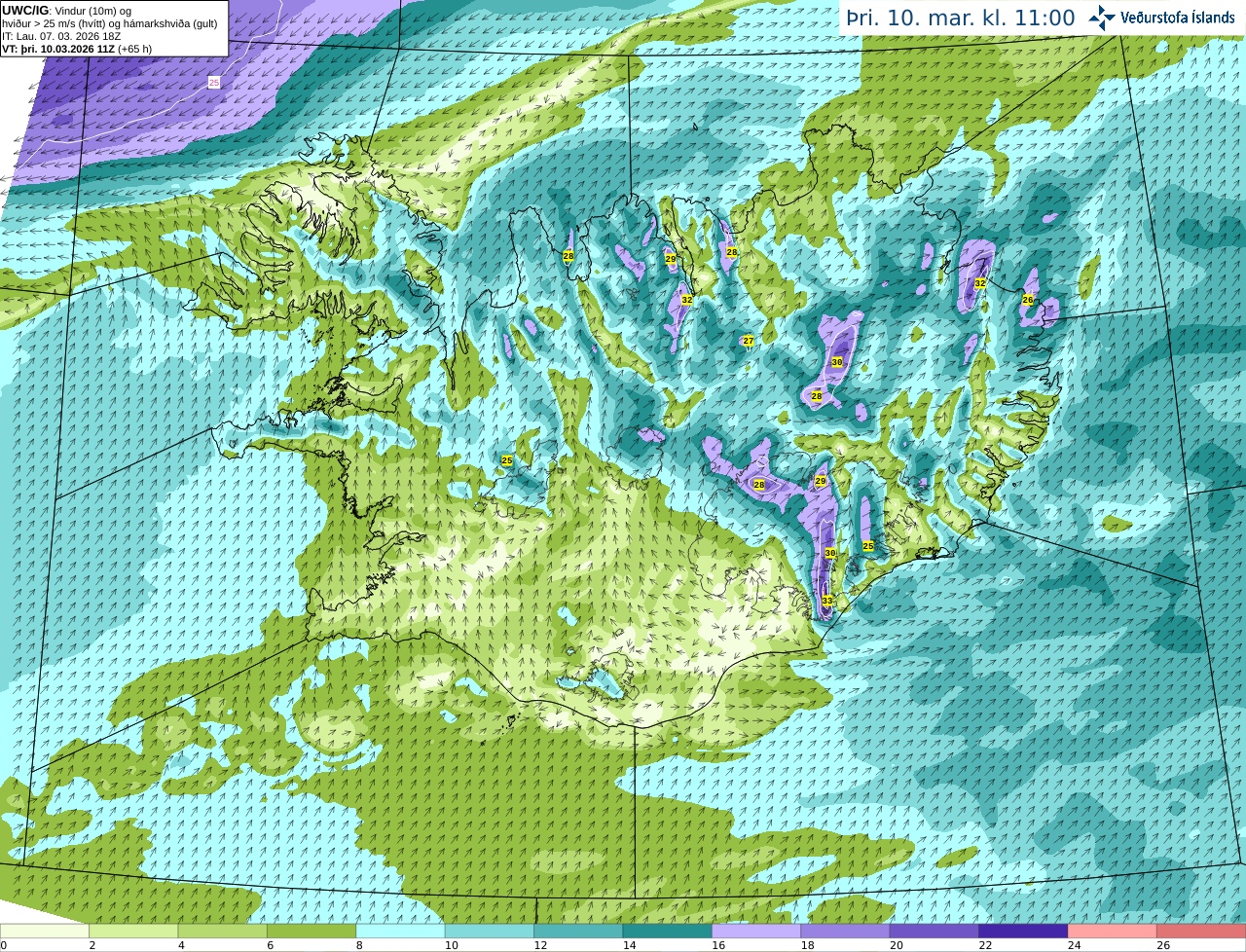This screenshot has height=952, width=1246.
Task: Click the yellow gust marker labeled 27
Action: click(x=748, y=341)
